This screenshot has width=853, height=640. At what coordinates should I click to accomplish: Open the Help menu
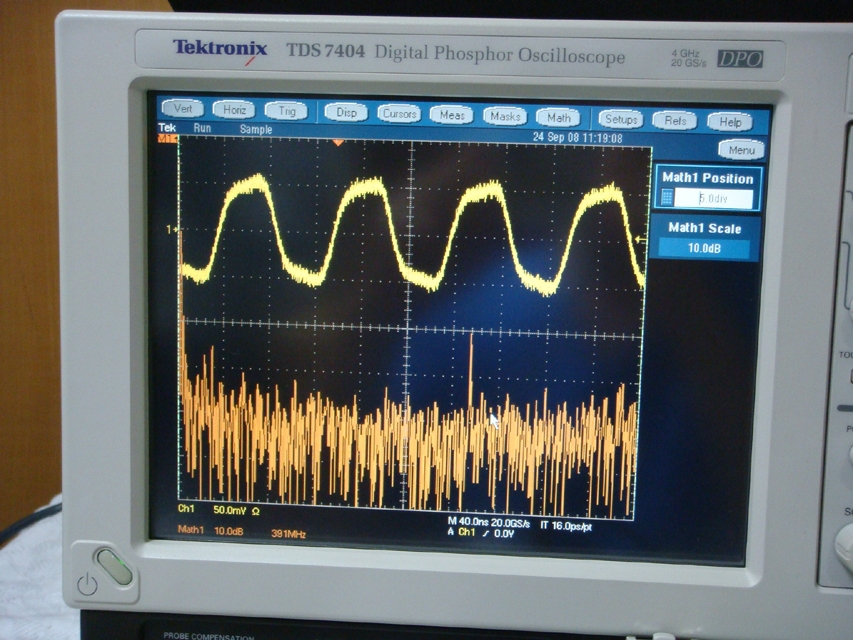coord(730,122)
